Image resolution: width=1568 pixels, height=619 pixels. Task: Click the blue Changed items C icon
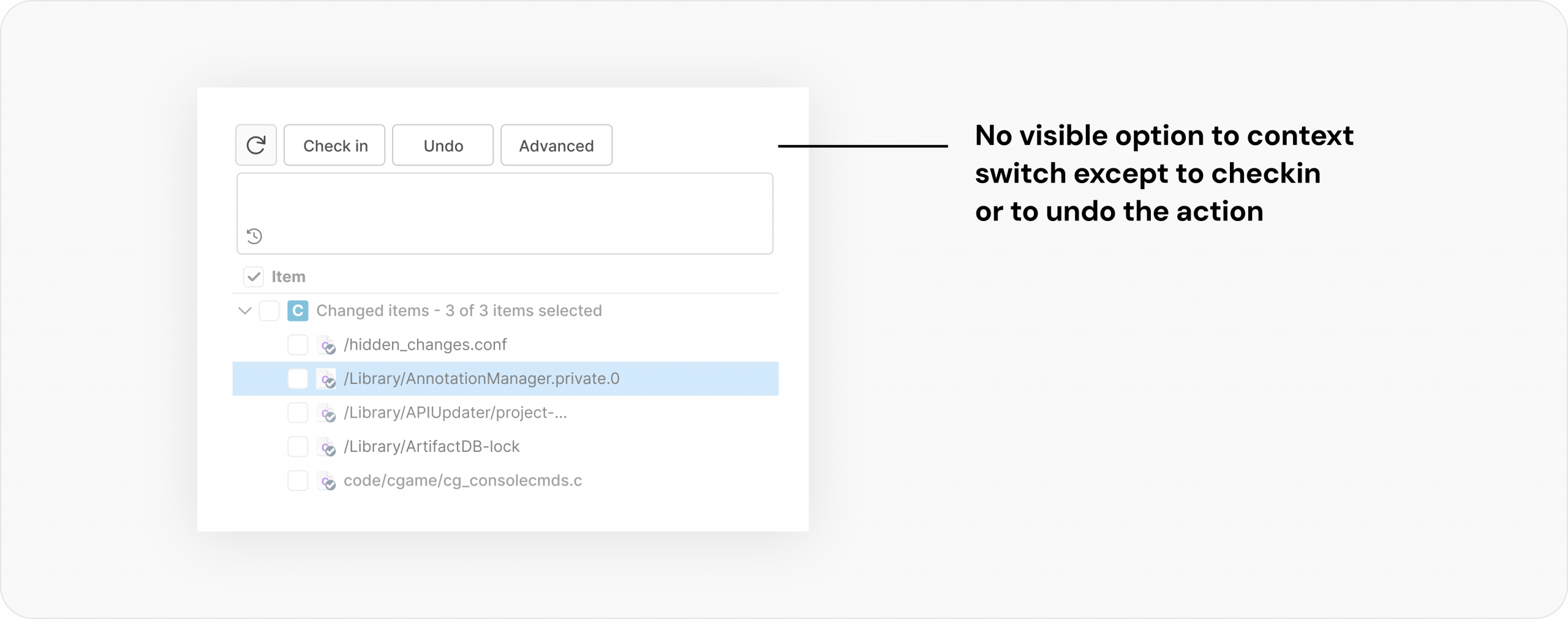click(298, 310)
